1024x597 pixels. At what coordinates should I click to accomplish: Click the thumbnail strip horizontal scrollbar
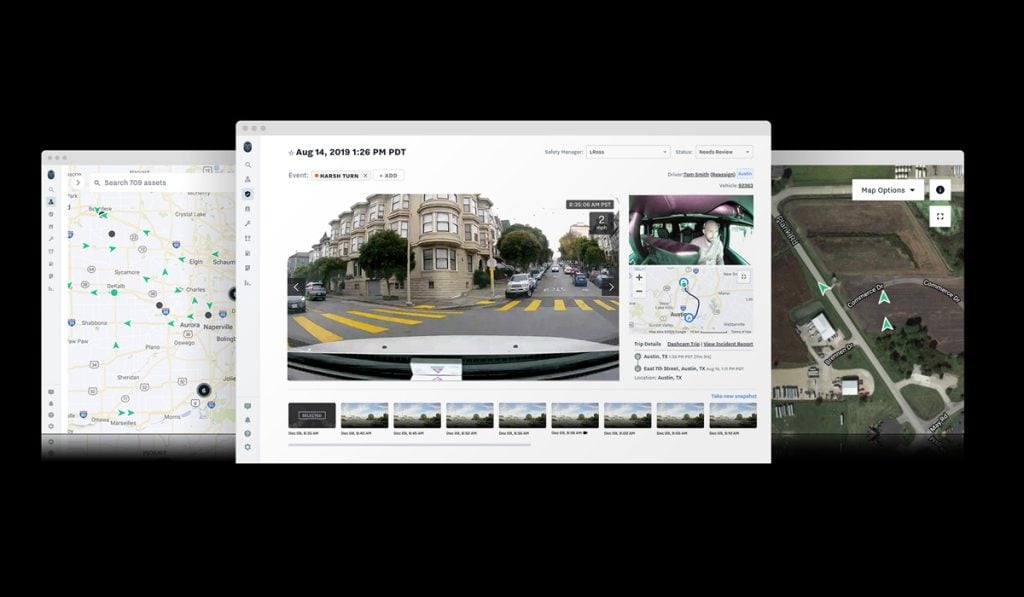(409, 444)
